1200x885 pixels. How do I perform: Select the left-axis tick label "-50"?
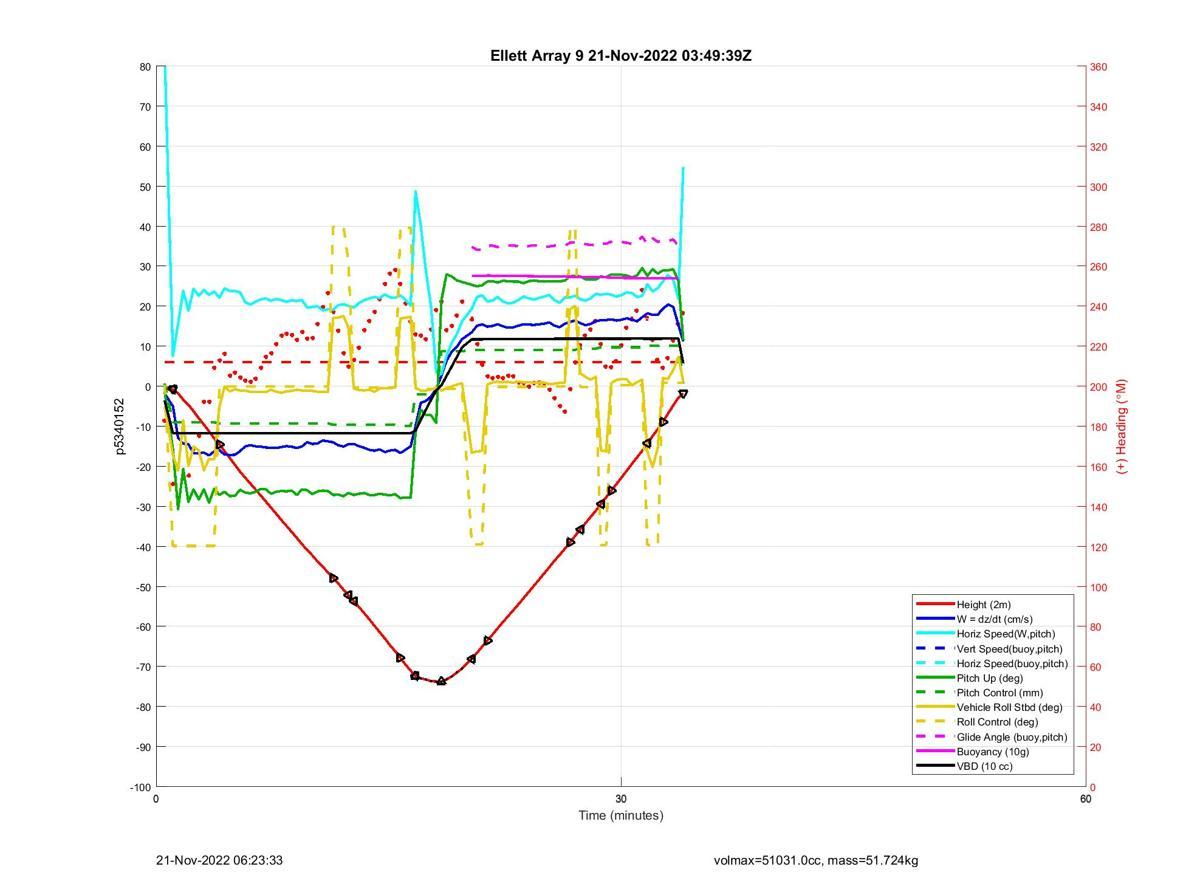(x=143, y=587)
